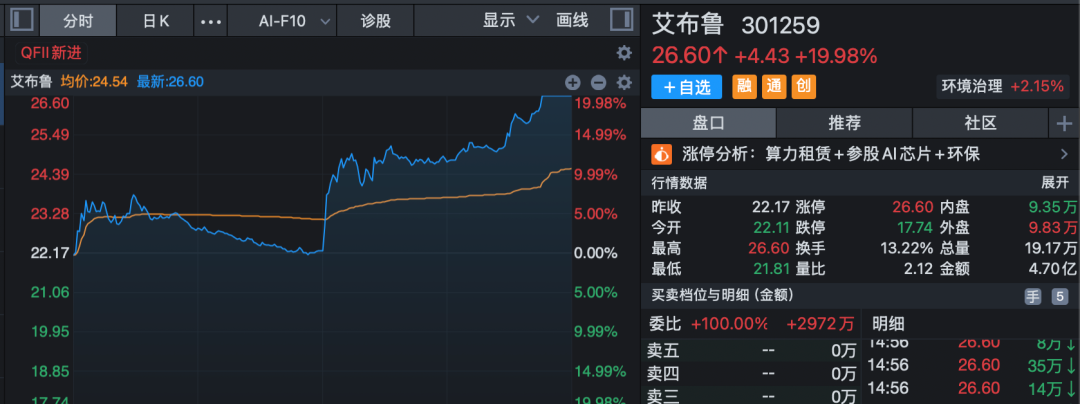This screenshot has width=1080, height=404.
Task: Click QFII新进 tag
Action: pyautogui.click(x=52, y=53)
